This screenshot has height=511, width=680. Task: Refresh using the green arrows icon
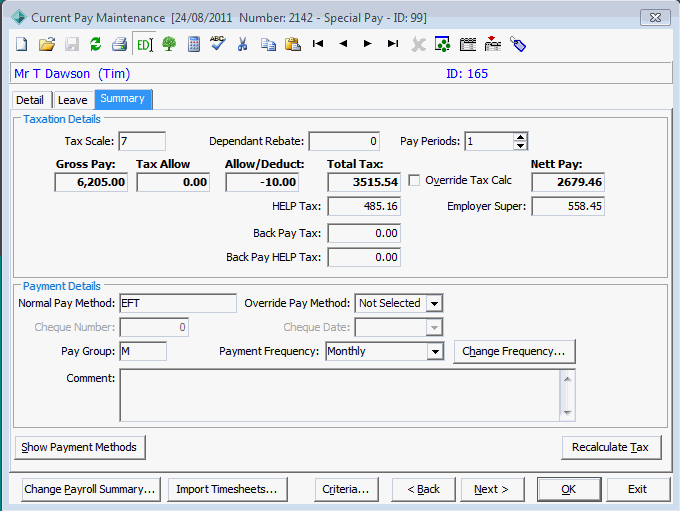click(95, 44)
